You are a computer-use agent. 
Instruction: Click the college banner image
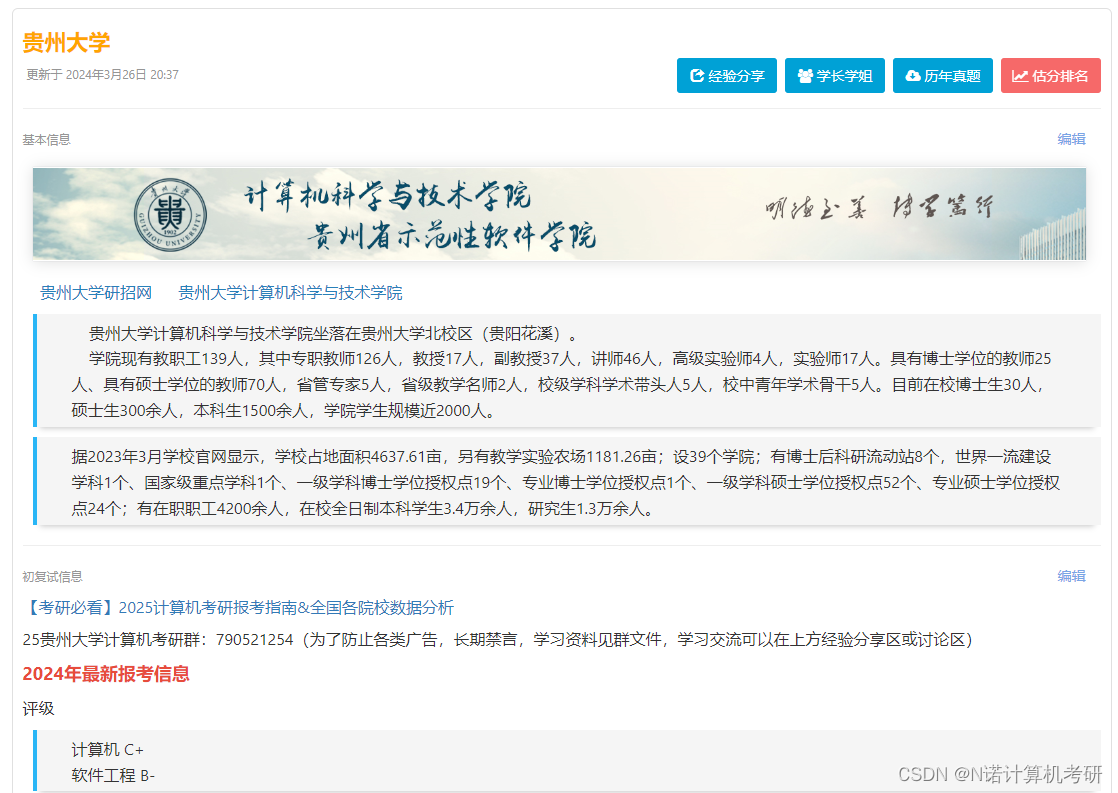pyautogui.click(x=559, y=214)
